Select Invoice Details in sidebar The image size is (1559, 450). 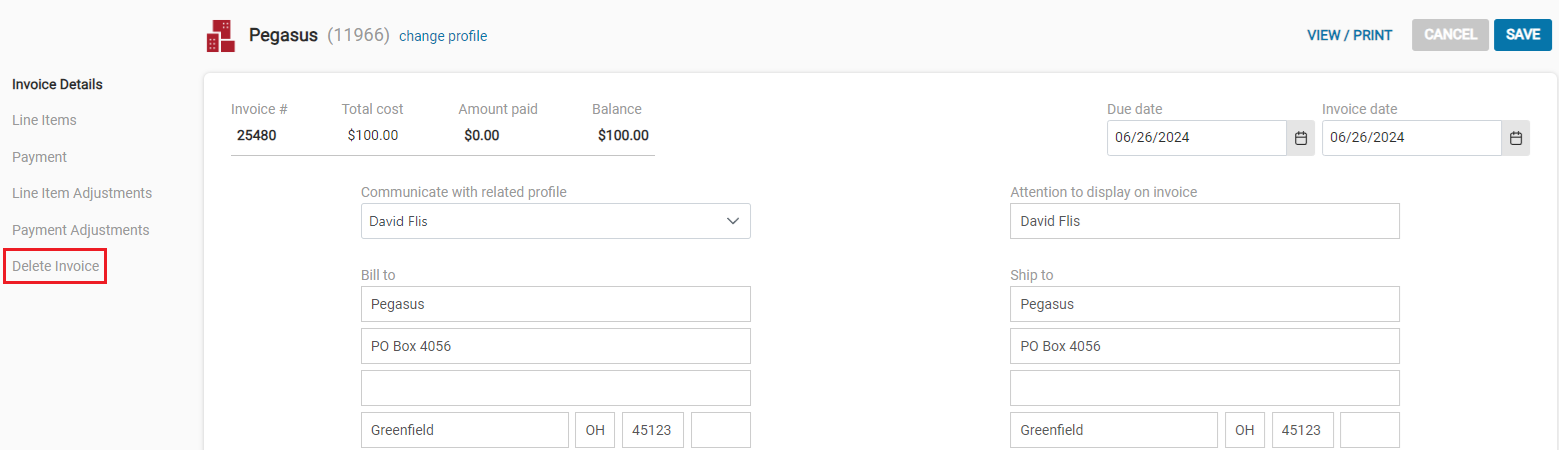click(57, 84)
